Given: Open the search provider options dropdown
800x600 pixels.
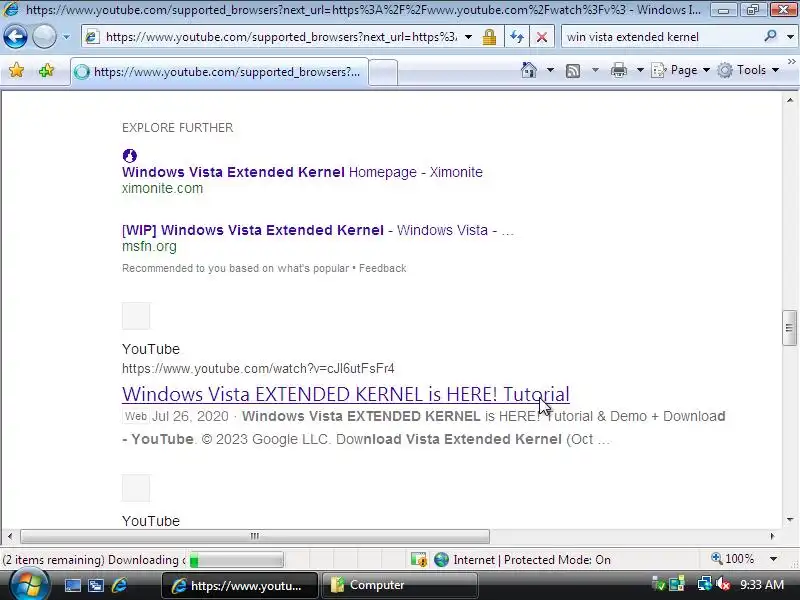Looking at the screenshot, I should tap(790, 37).
